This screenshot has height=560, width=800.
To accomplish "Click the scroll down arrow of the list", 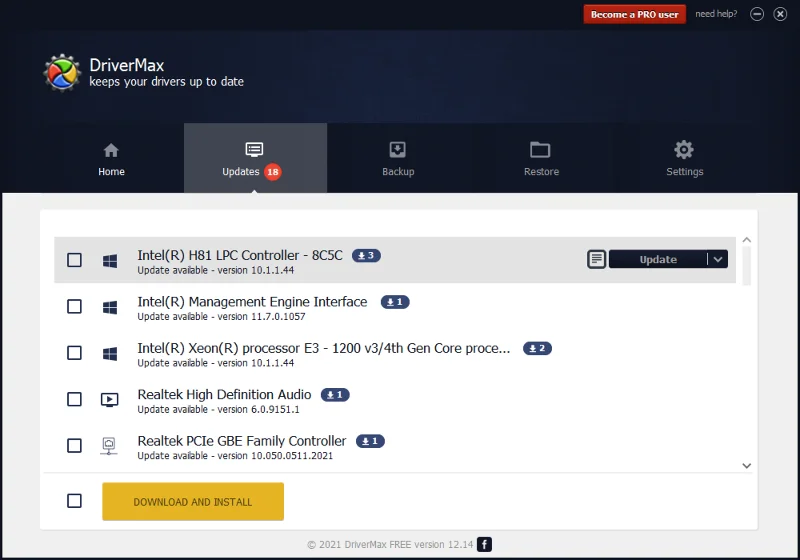I will pyautogui.click(x=746, y=466).
